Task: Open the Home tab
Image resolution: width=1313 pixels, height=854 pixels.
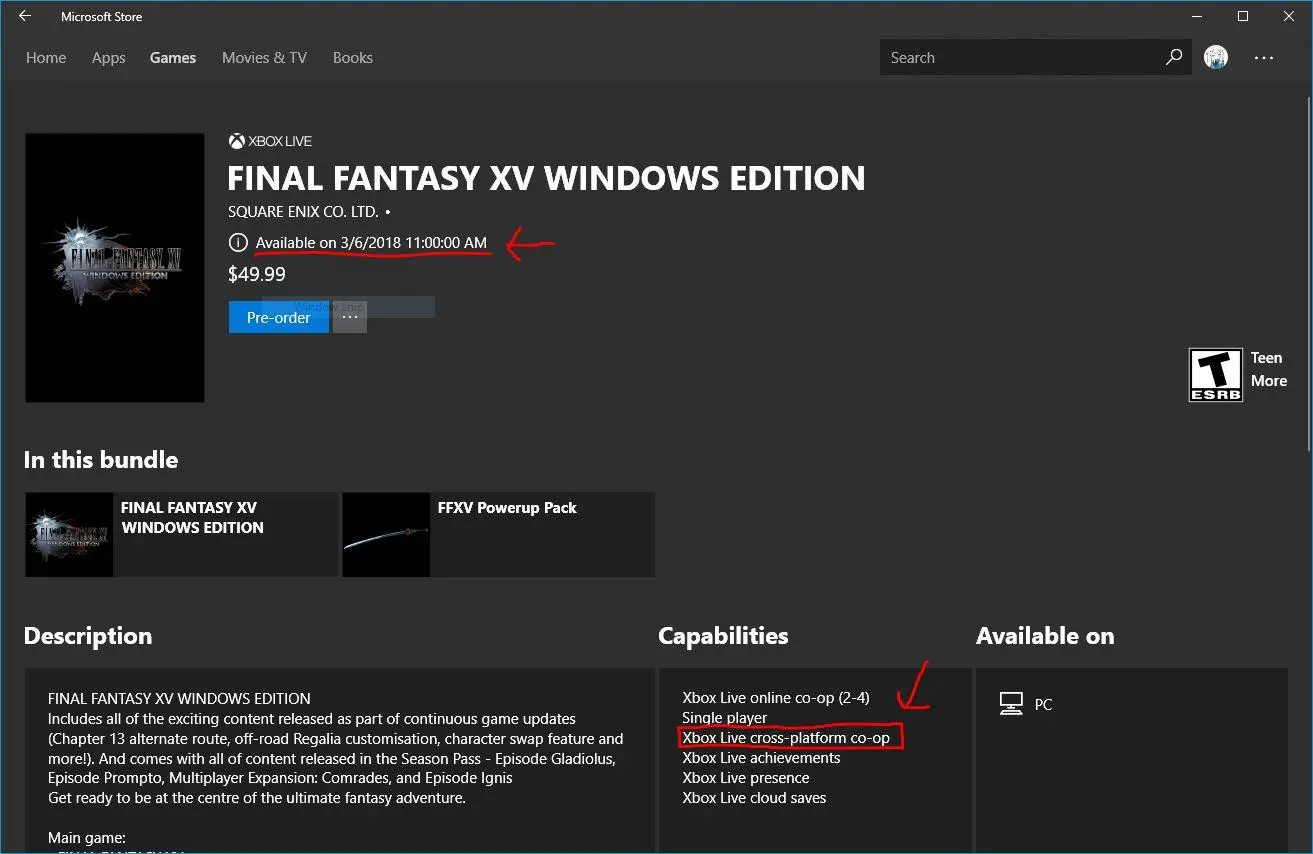Action: [46, 58]
